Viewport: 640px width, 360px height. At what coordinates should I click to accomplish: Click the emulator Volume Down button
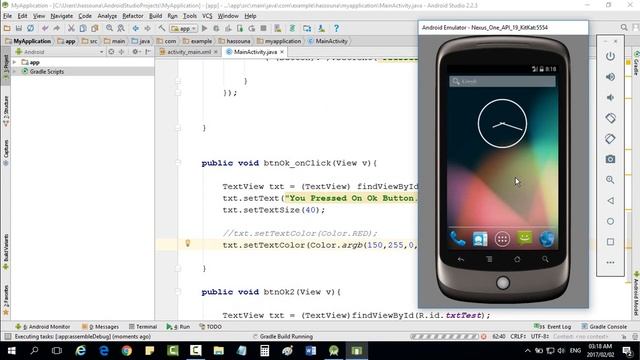click(x=610, y=98)
